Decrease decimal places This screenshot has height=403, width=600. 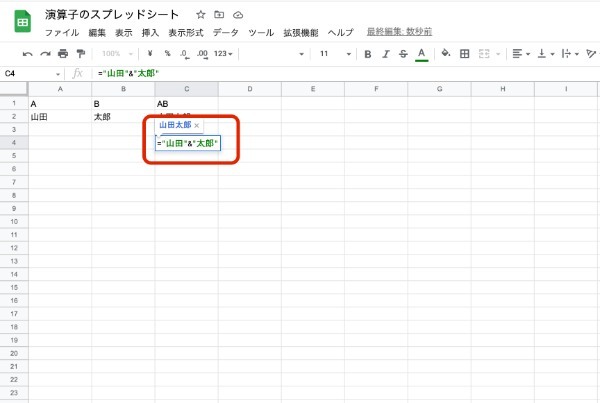pyautogui.click(x=184, y=54)
